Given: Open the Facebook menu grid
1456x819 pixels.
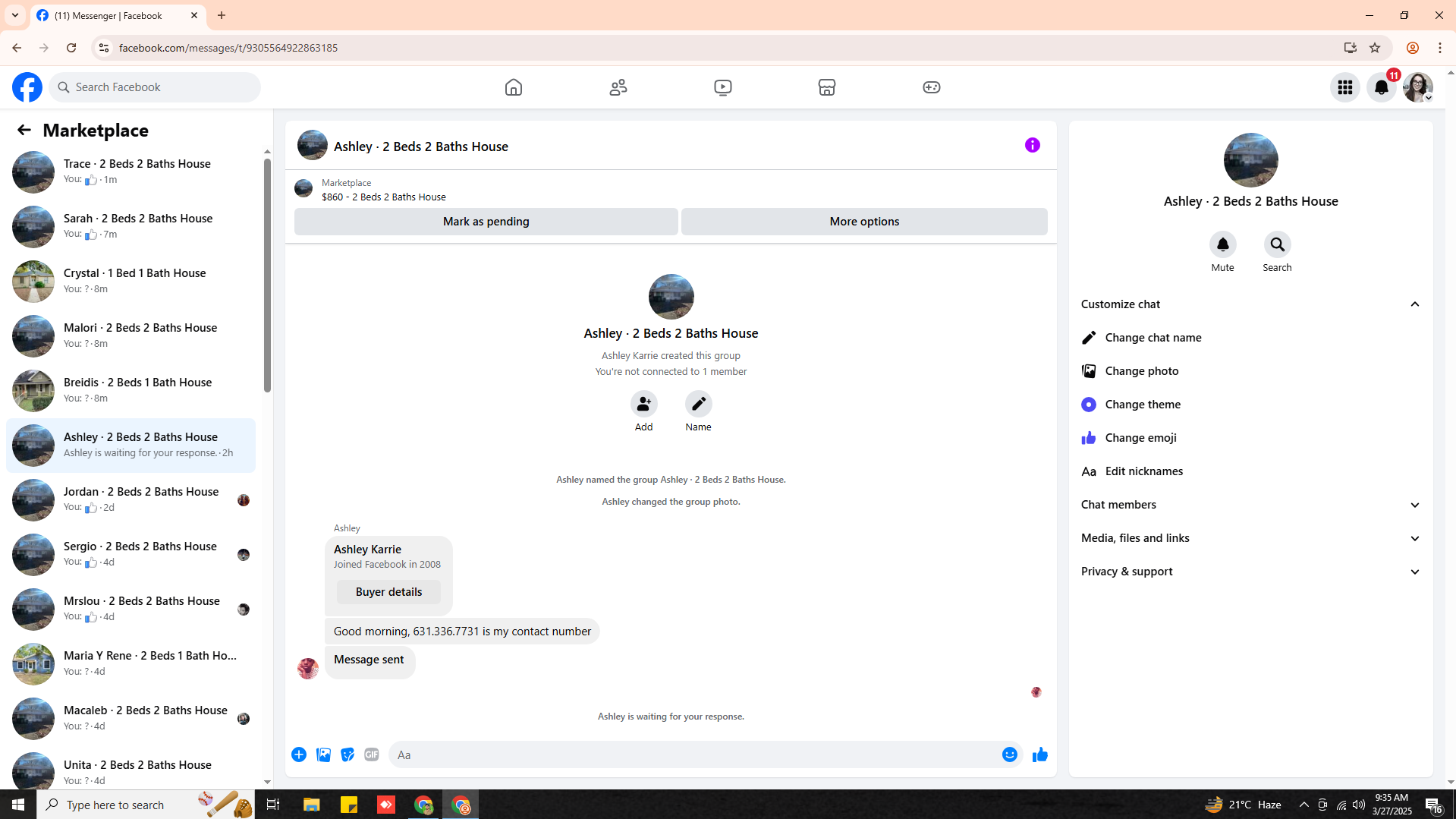Looking at the screenshot, I should (x=1345, y=87).
